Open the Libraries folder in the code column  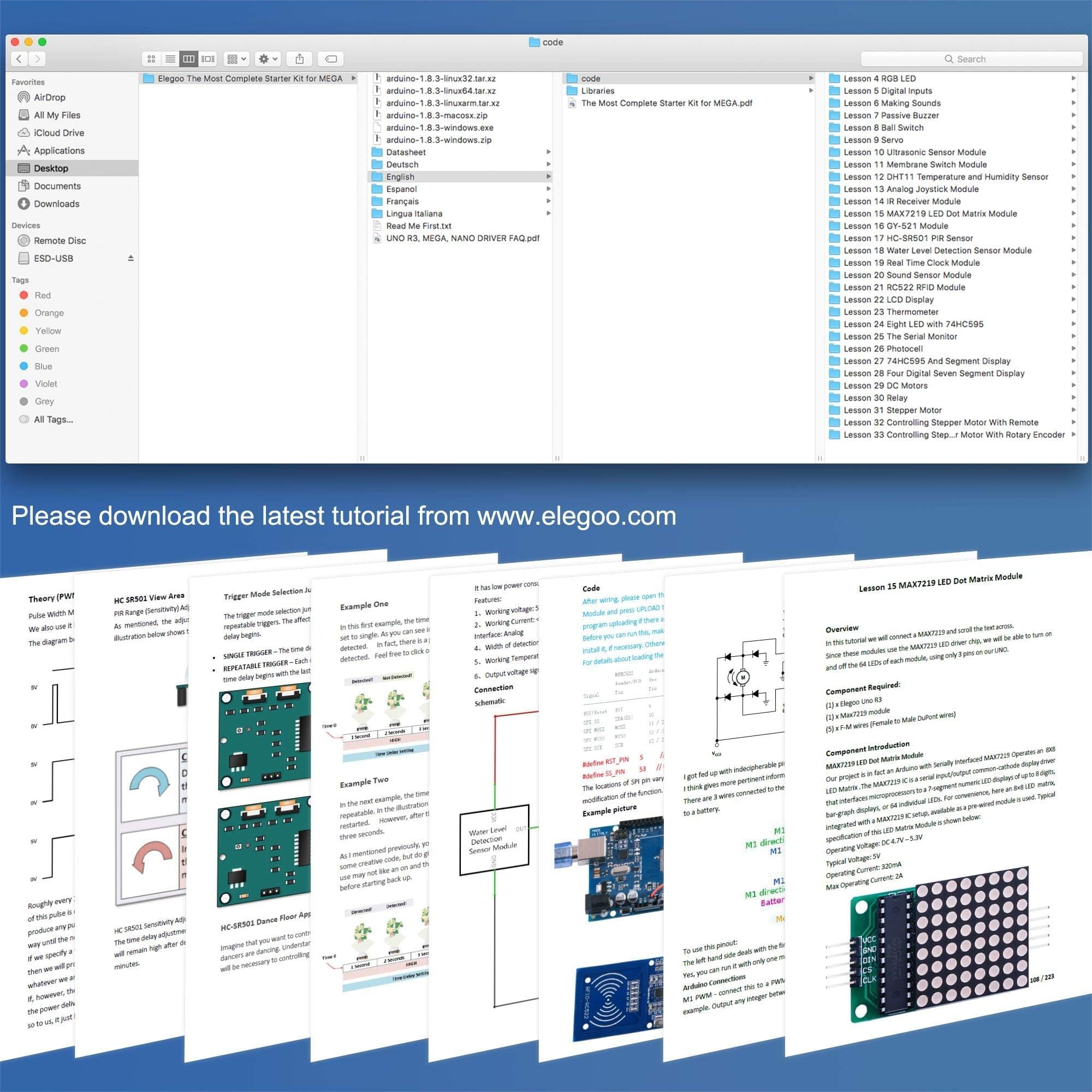(x=597, y=91)
